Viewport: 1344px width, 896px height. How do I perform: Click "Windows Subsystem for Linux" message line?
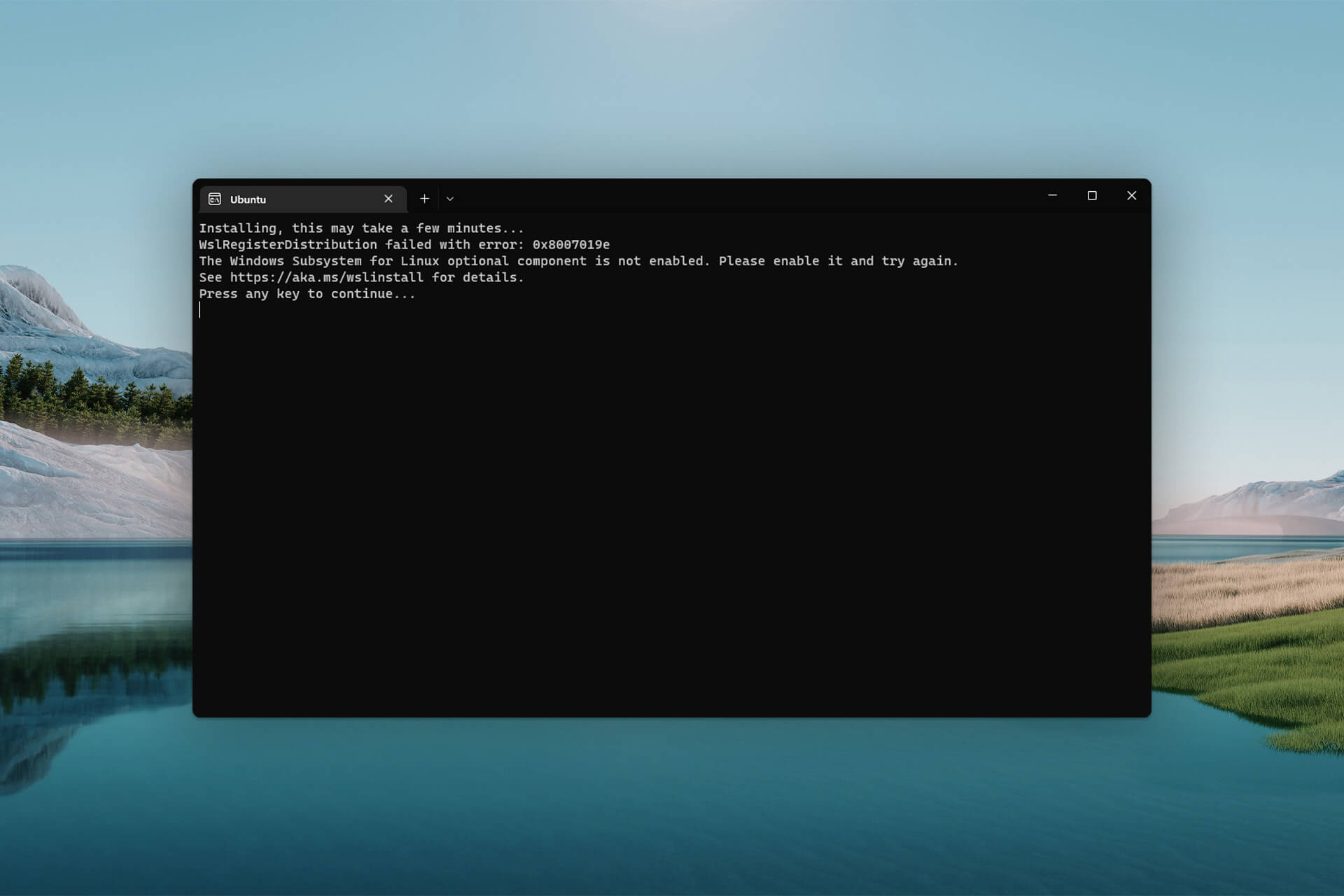coord(578,261)
